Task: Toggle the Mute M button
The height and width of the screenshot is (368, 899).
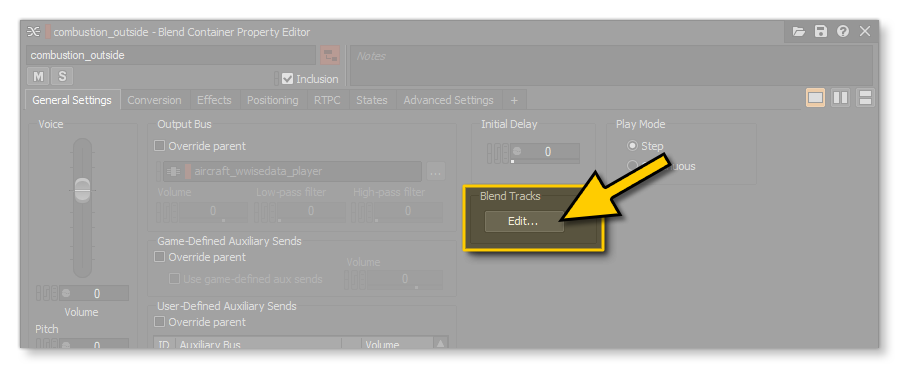Action: pyautogui.click(x=38, y=76)
